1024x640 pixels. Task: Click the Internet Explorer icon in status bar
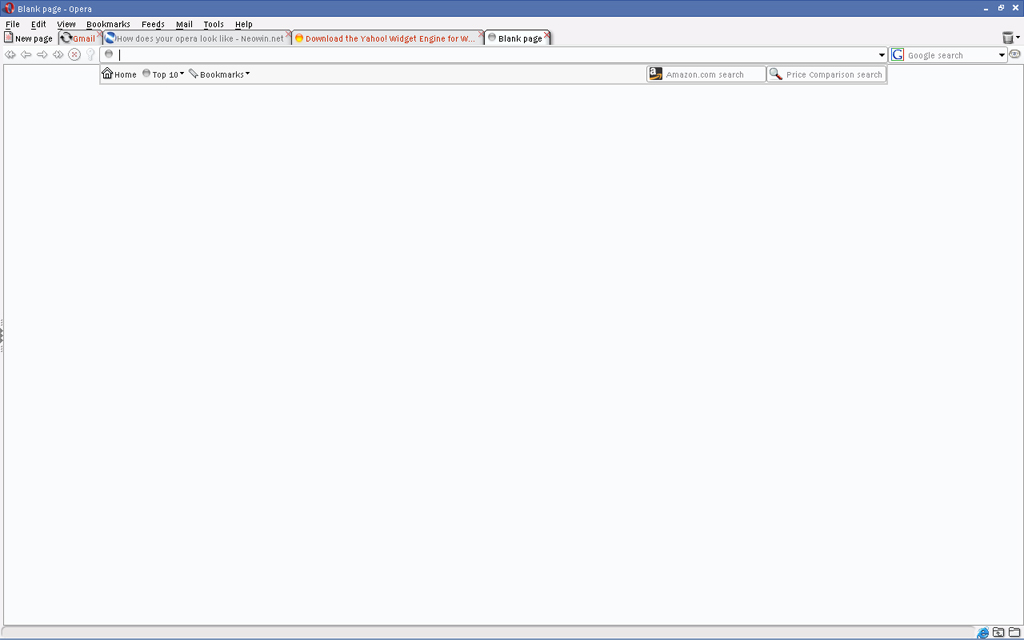click(x=983, y=632)
